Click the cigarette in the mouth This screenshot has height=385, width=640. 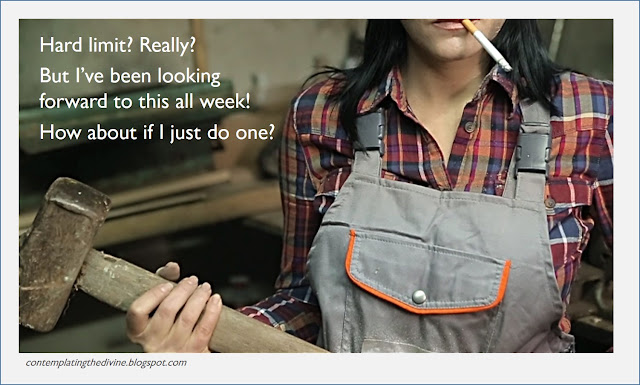(x=486, y=44)
